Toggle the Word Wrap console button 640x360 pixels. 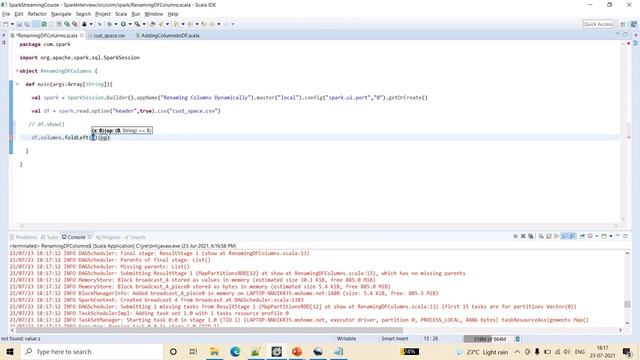tap(557, 236)
